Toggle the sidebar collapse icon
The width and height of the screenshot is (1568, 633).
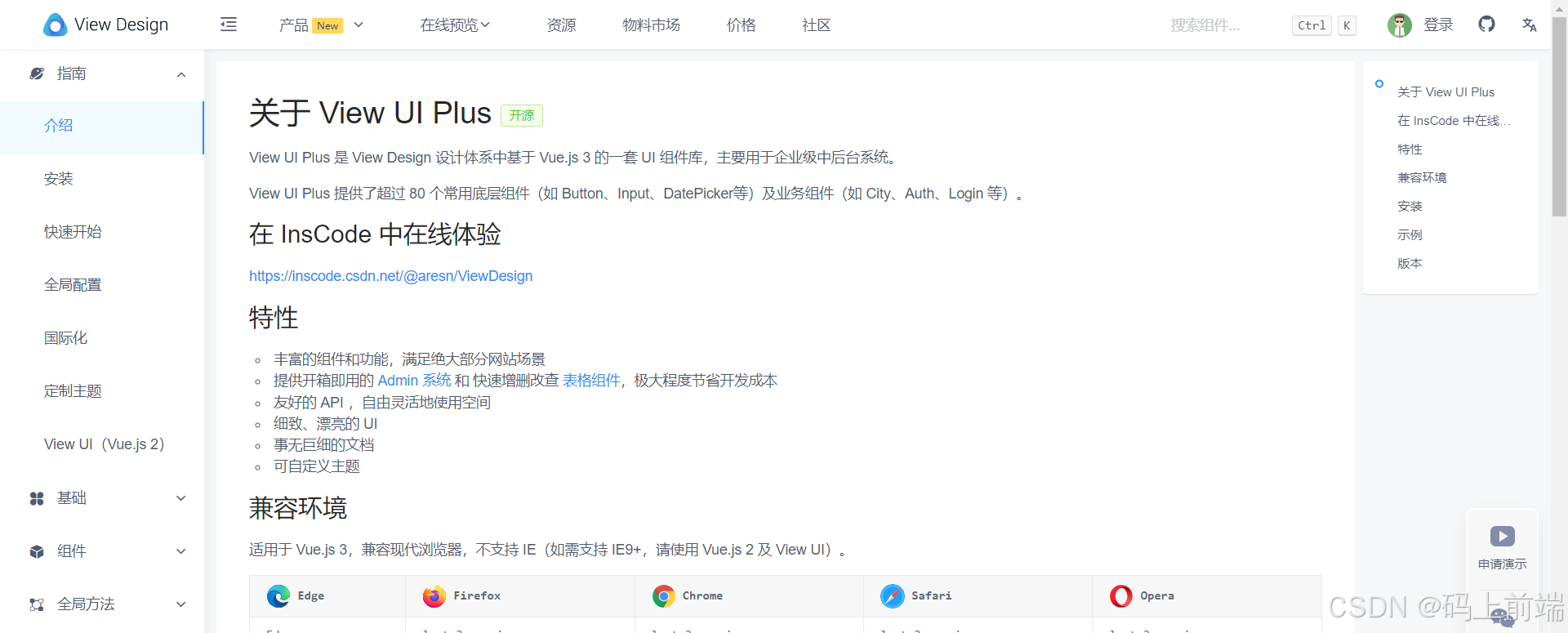229,25
